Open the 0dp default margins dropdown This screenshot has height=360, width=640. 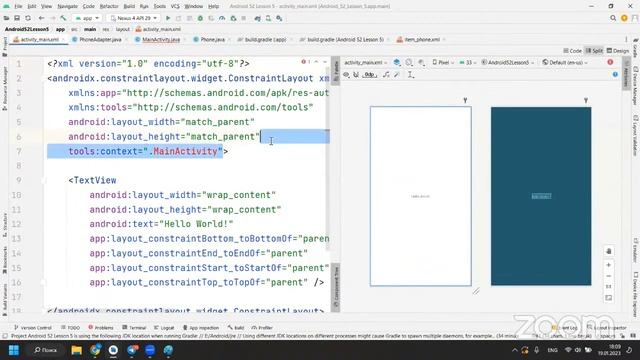pos(369,75)
